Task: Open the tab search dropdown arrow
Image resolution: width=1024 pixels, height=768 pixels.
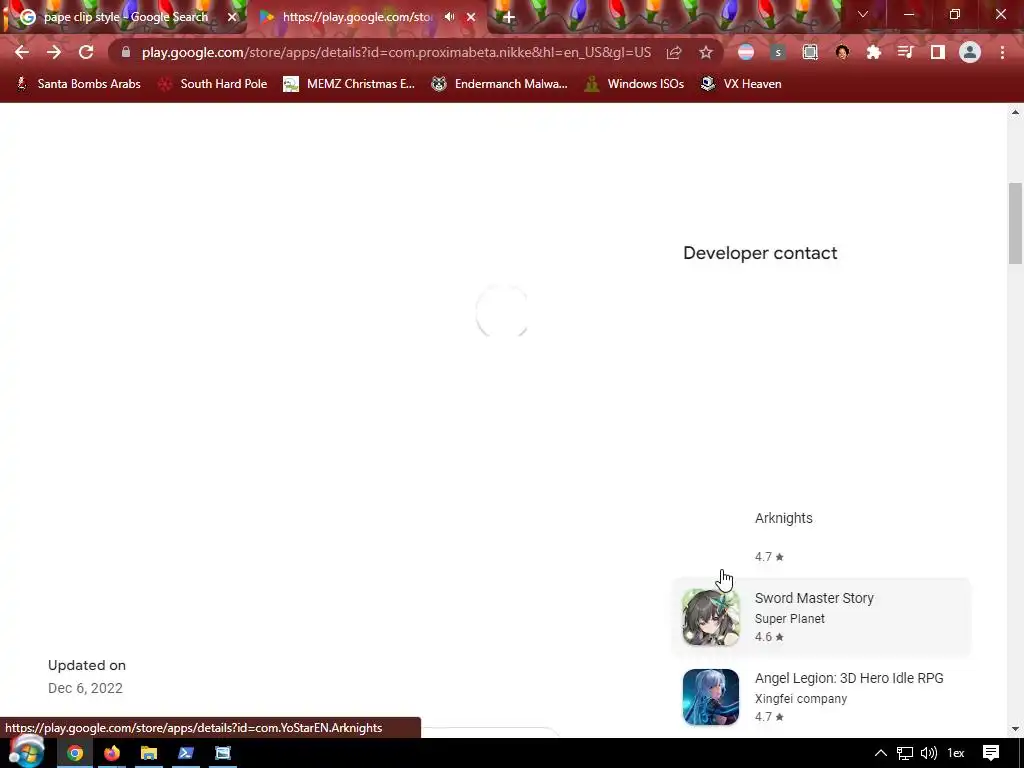Action: tap(863, 14)
